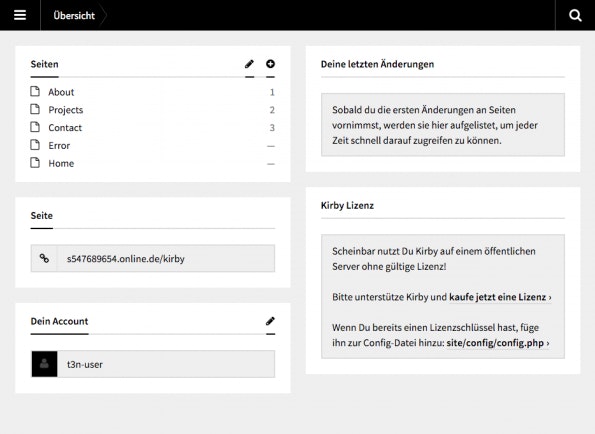
Task: Click the t3n-user avatar icon
Action: pyautogui.click(x=44, y=364)
